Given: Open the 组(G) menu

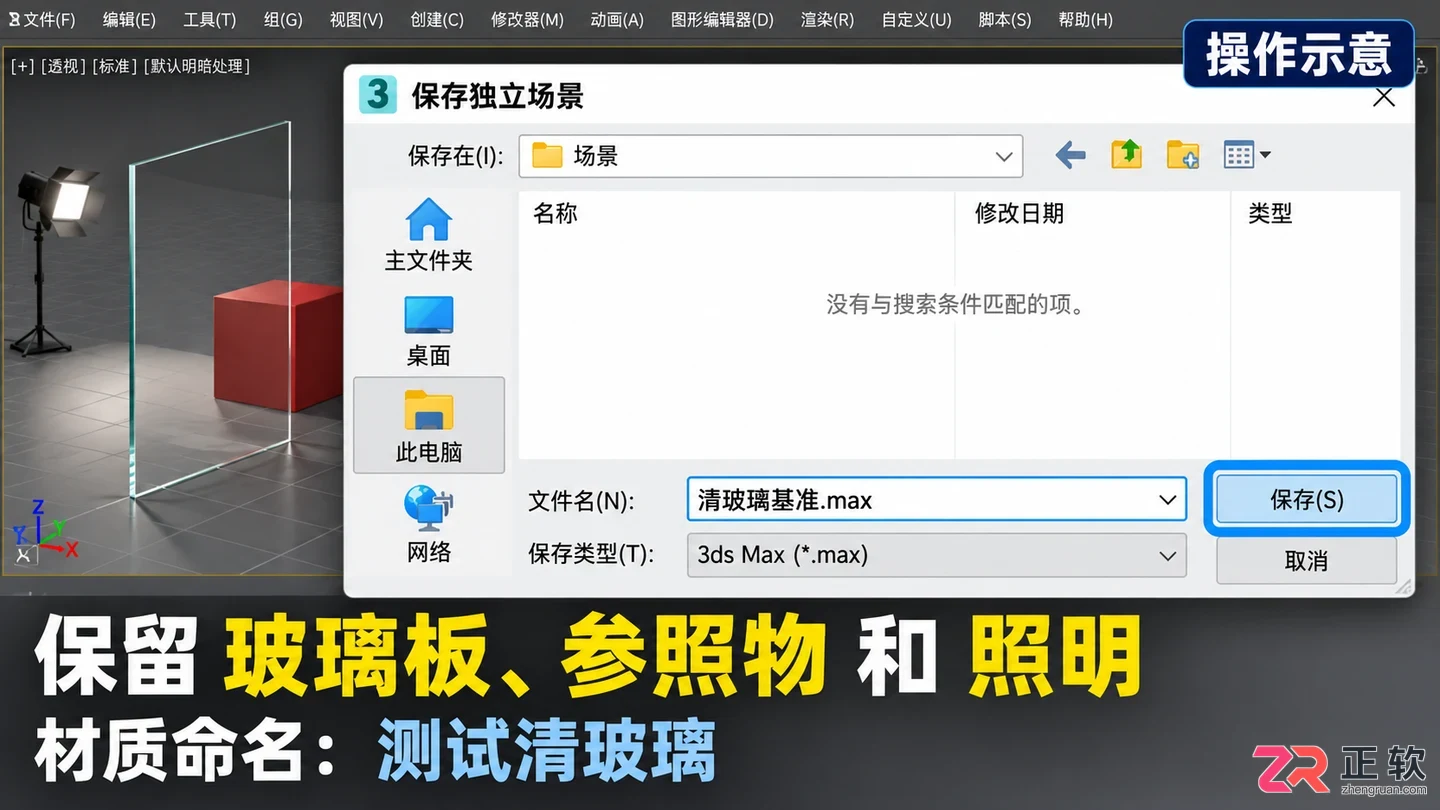Looking at the screenshot, I should point(283,19).
